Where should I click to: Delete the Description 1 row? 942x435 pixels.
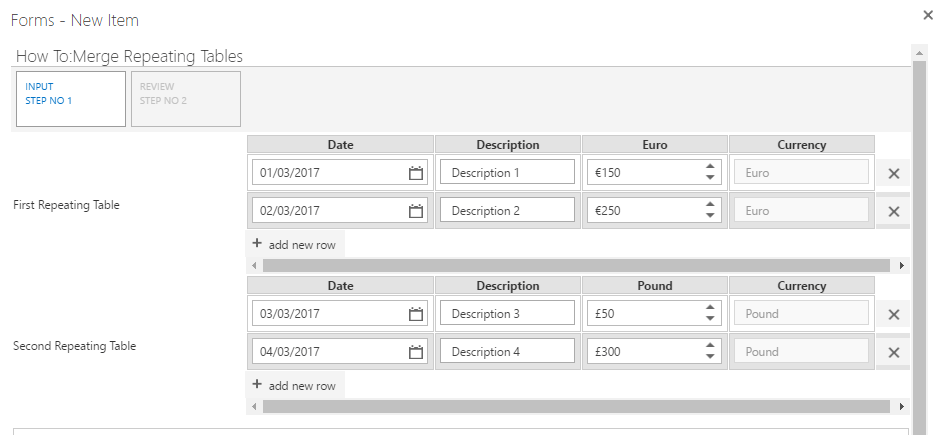tap(893, 173)
